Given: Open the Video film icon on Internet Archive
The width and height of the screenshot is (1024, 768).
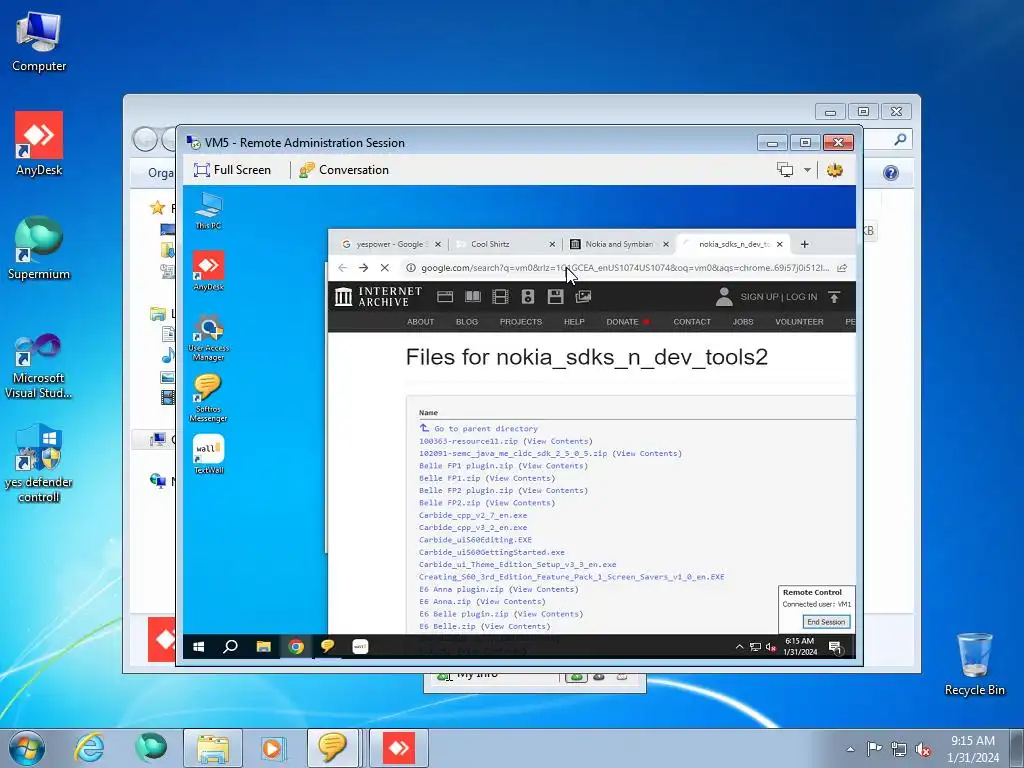Looking at the screenshot, I should (x=500, y=297).
